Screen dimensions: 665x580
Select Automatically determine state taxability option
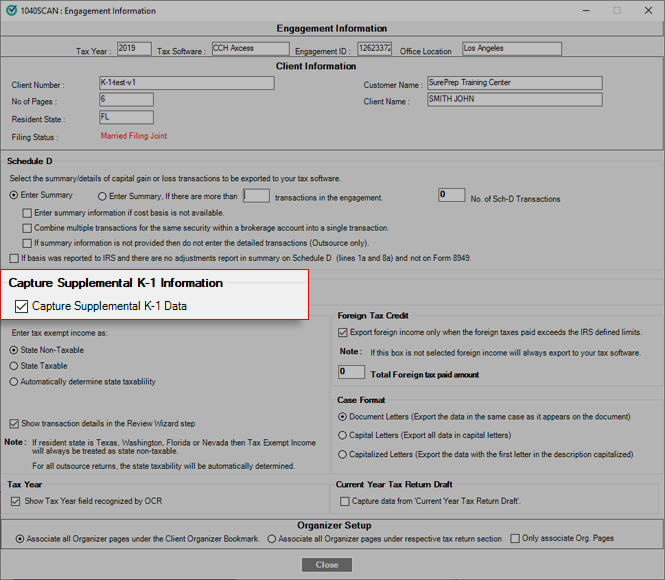tap(14, 382)
